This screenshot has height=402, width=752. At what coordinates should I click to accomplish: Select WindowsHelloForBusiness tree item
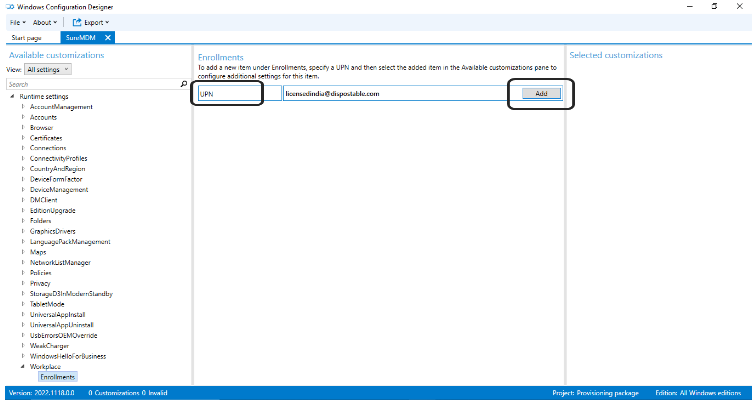point(68,356)
